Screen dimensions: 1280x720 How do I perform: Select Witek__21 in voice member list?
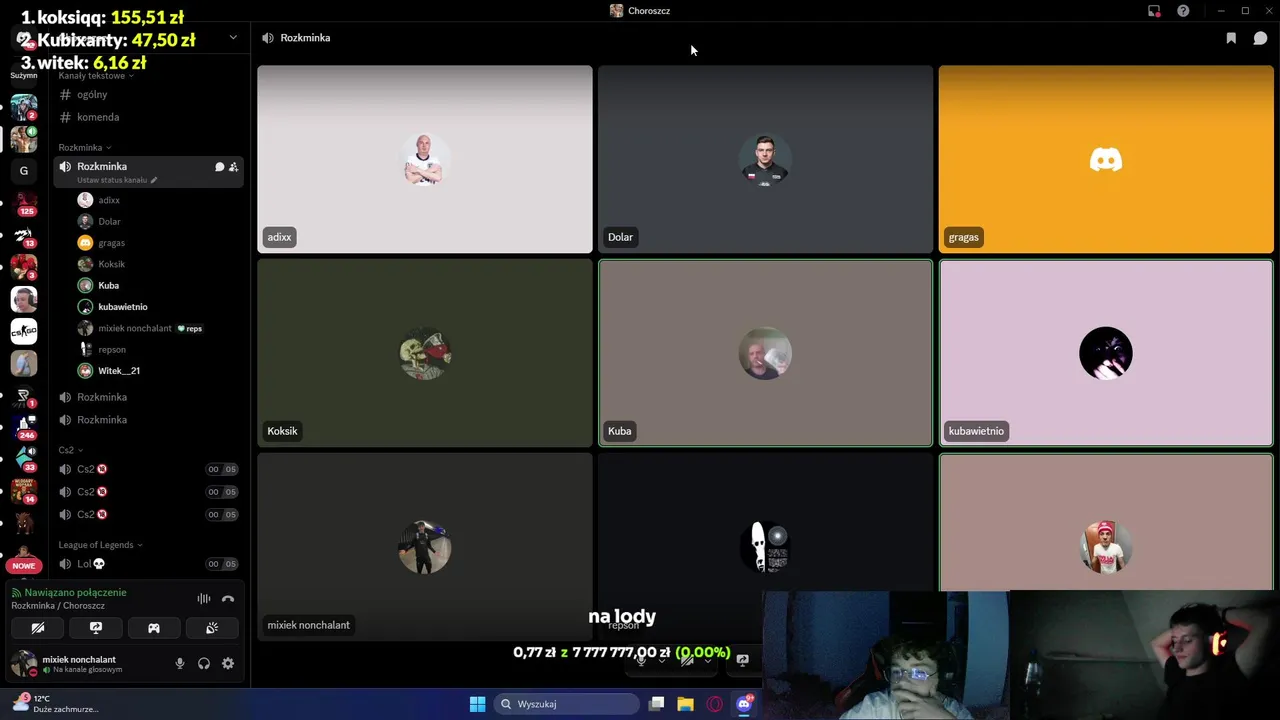[158, 371]
